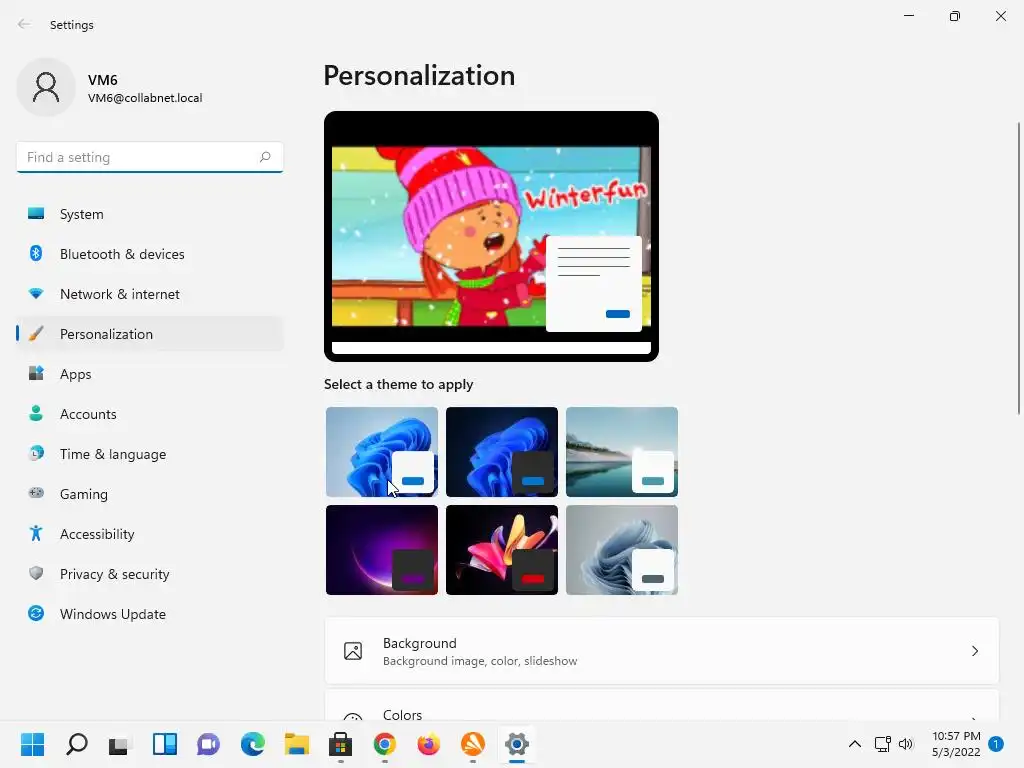
Task: Launch Google Chrome from taskbar
Action: (x=385, y=744)
